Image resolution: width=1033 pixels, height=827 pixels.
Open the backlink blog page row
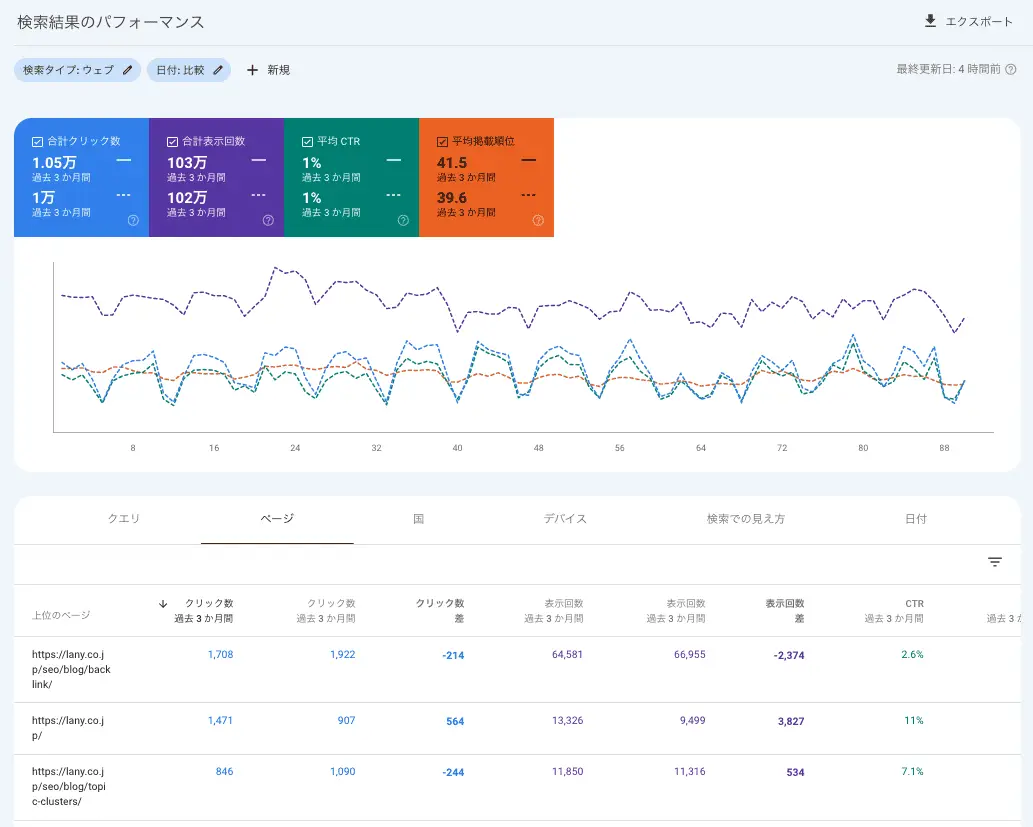coord(71,669)
